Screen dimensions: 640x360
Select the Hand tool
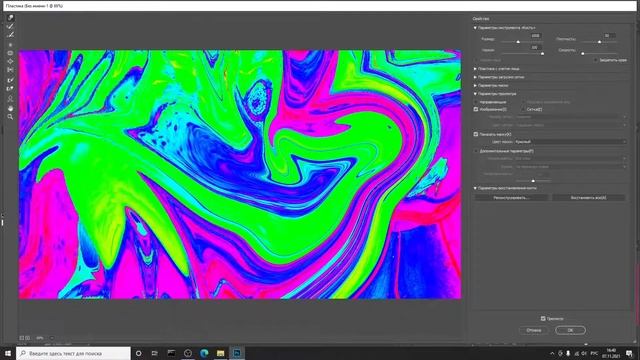10,108
